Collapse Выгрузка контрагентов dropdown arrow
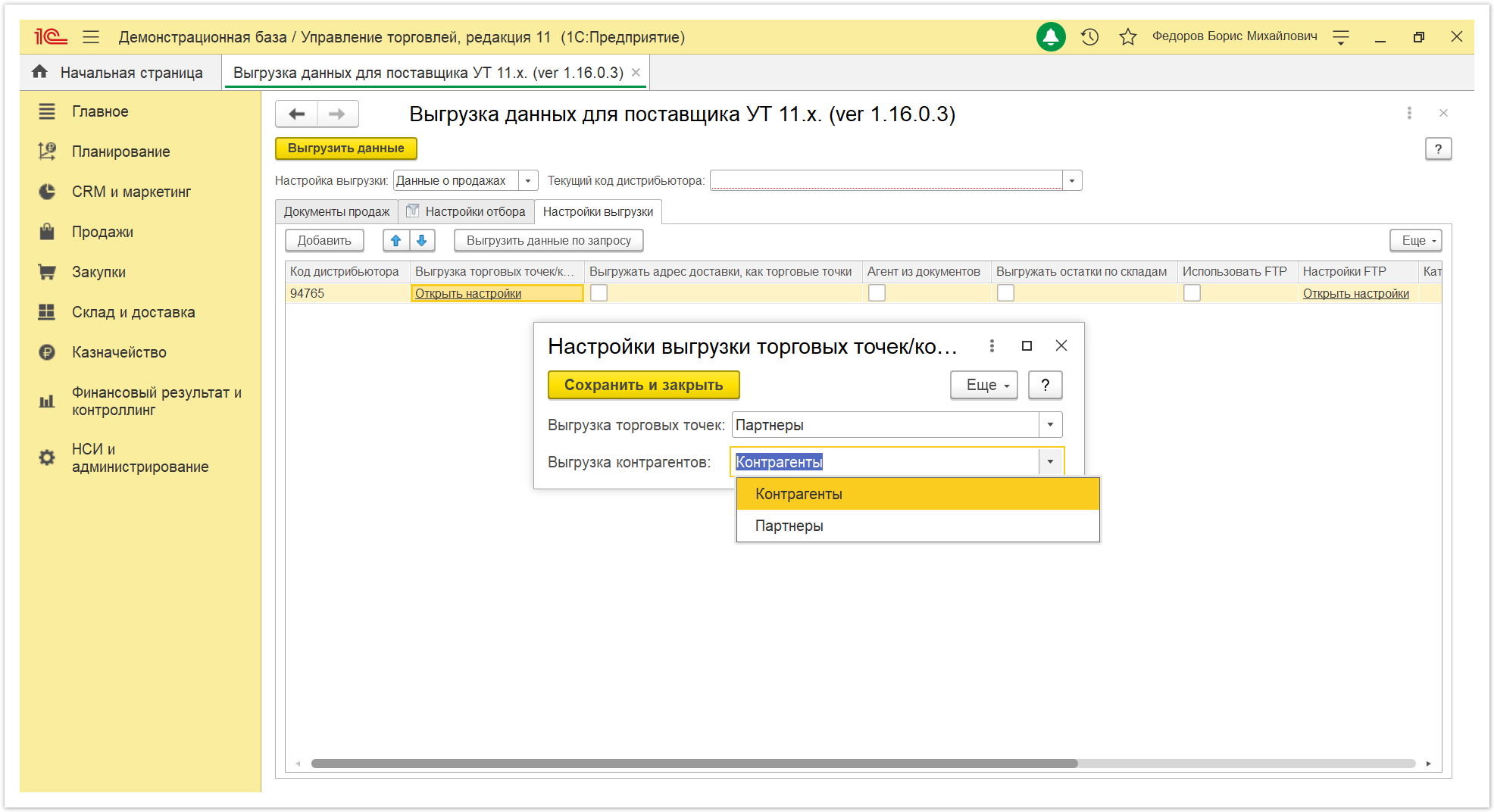1494x812 pixels. coord(1050,461)
